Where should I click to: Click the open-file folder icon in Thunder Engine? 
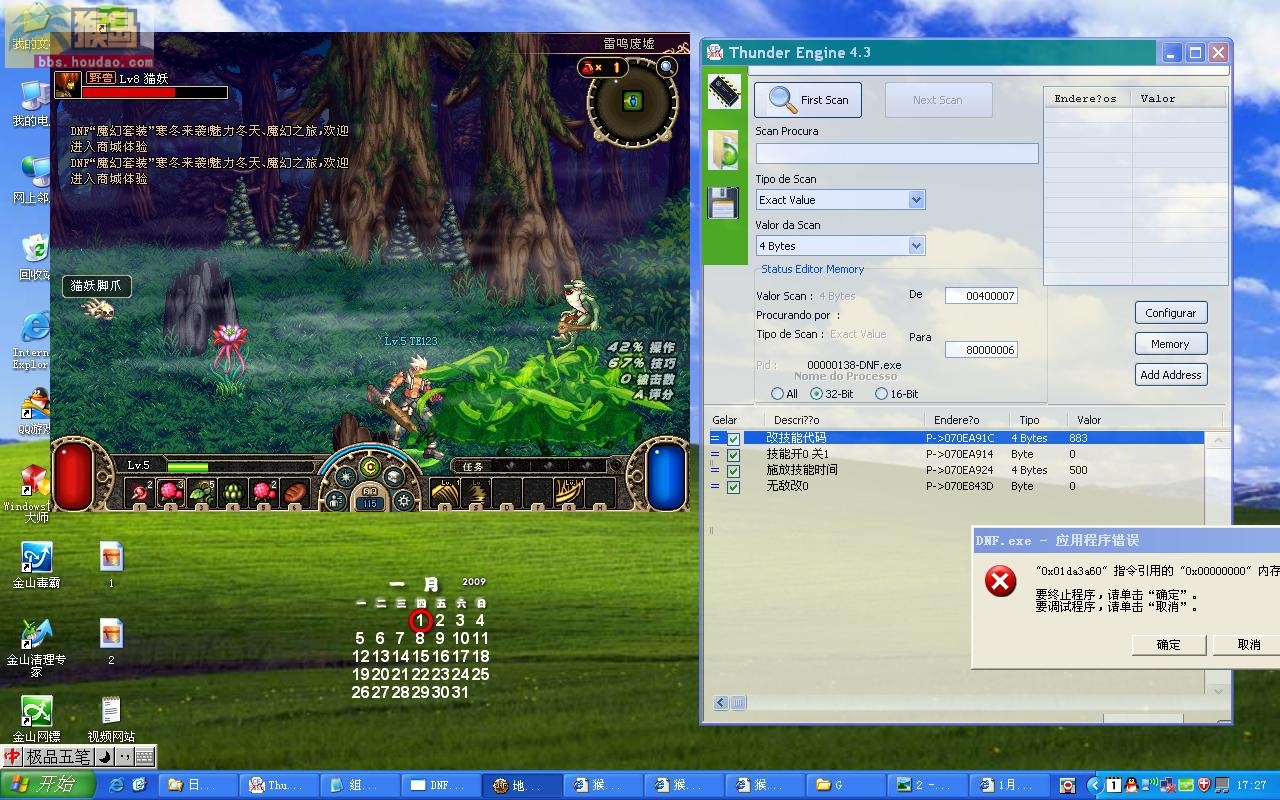click(724, 148)
